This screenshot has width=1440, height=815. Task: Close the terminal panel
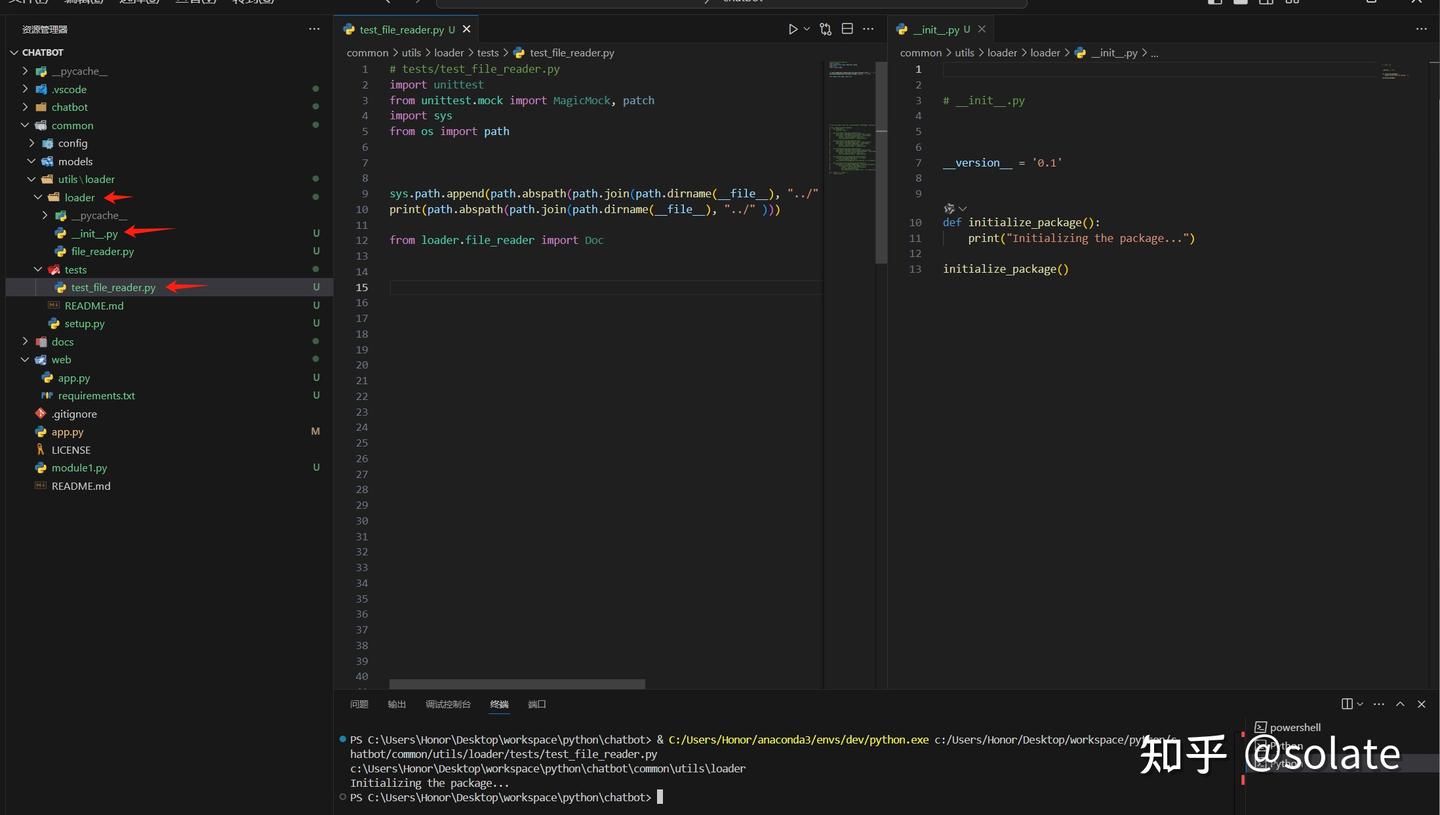coord(1421,704)
